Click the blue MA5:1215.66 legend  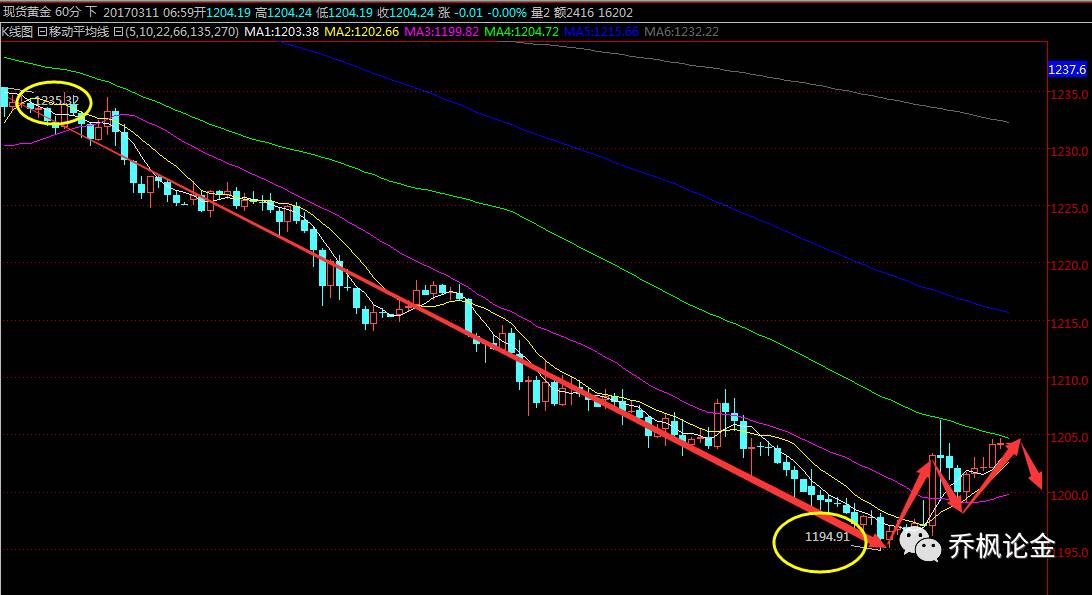tap(601, 31)
